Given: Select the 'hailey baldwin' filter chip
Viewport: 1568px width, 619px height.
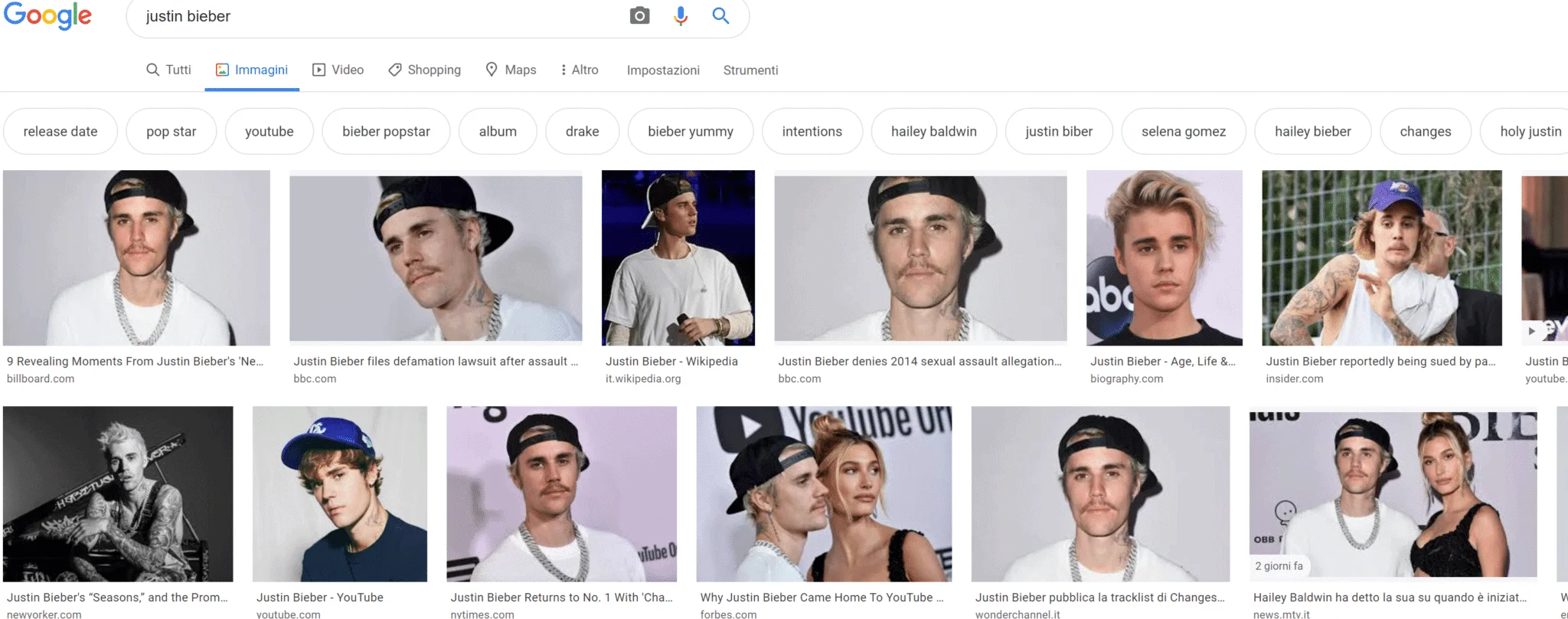Looking at the screenshot, I should (x=933, y=132).
